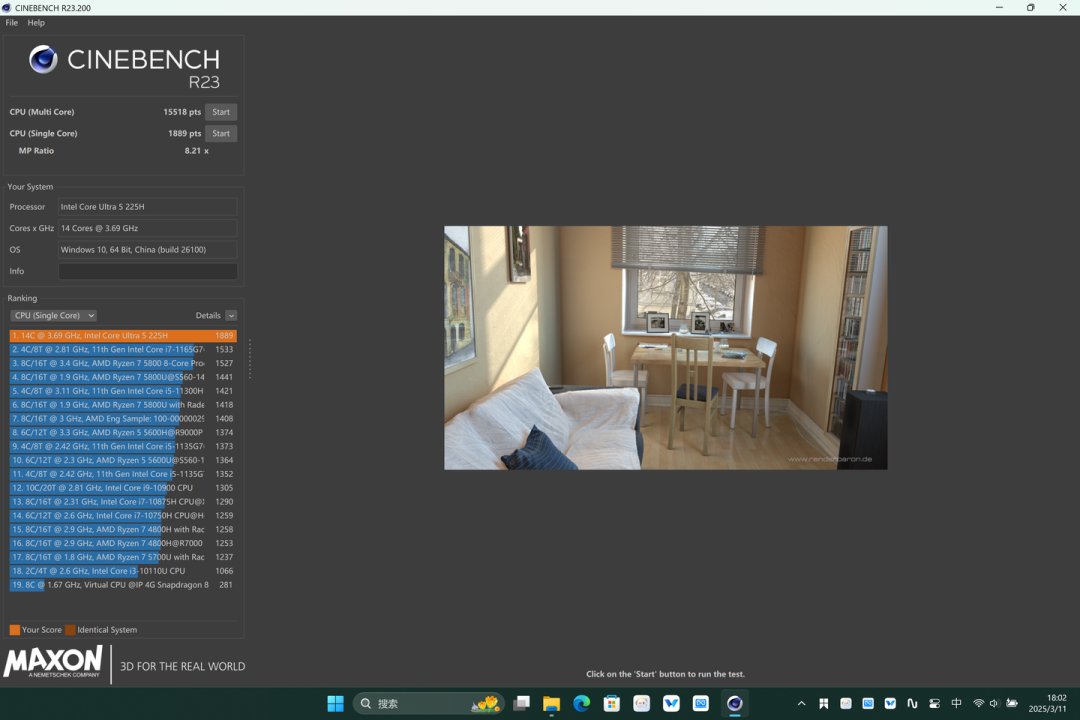Click the Identical System legend swatch
1080x720 pixels.
click(70, 630)
